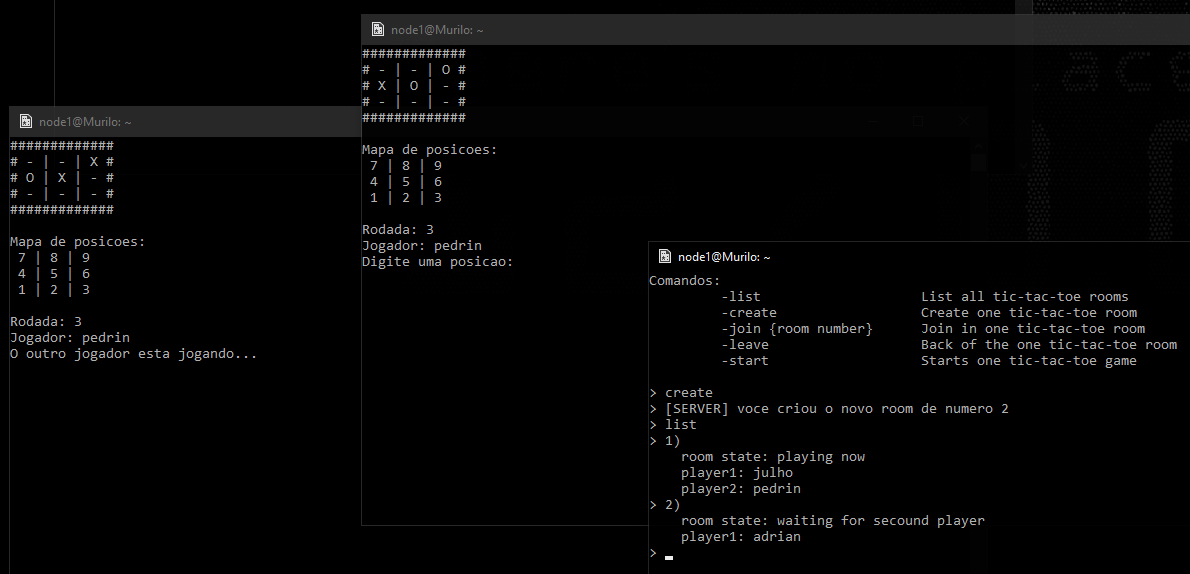
Task: Click 'player2: pedrin' line
Action: [x=741, y=489]
